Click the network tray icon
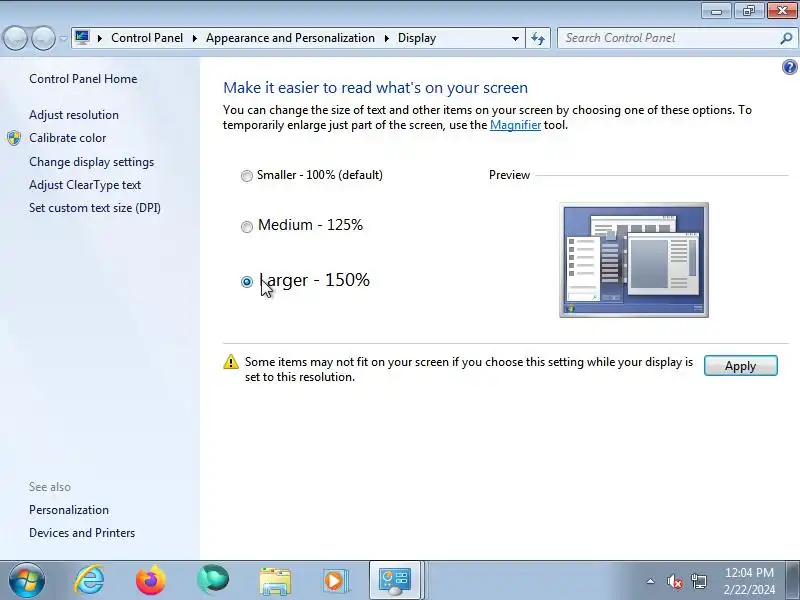The width and height of the screenshot is (800, 600). 699,581
